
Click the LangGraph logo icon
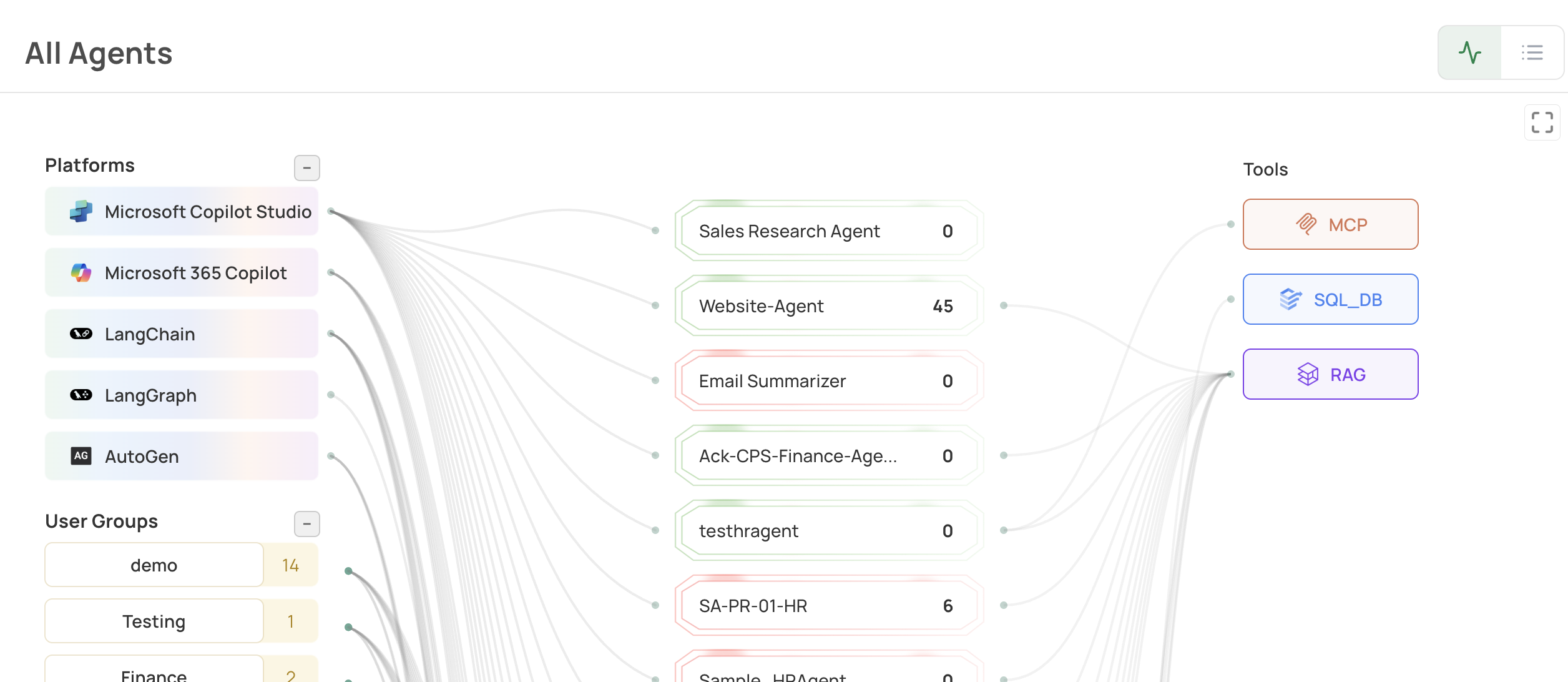tap(81, 395)
